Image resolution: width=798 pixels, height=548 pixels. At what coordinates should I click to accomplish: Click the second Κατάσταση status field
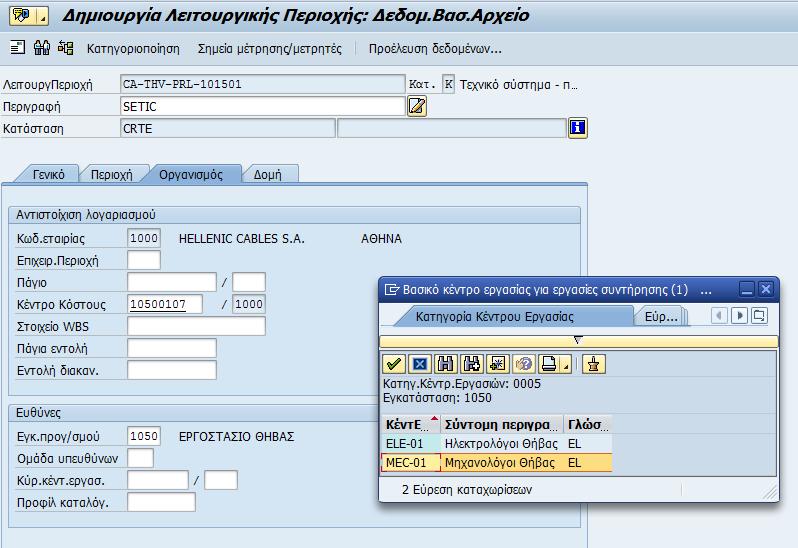click(452, 128)
